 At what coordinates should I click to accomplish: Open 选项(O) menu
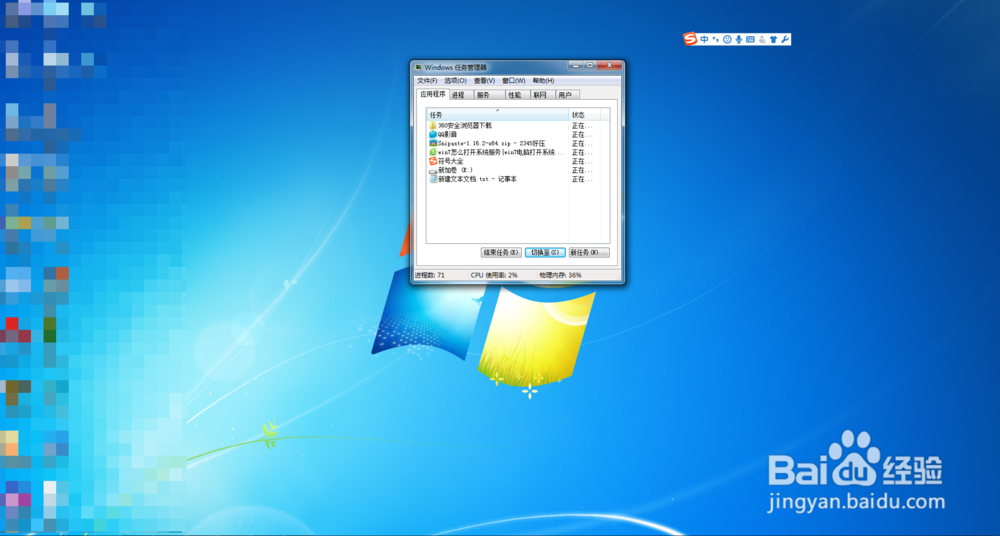coord(455,81)
